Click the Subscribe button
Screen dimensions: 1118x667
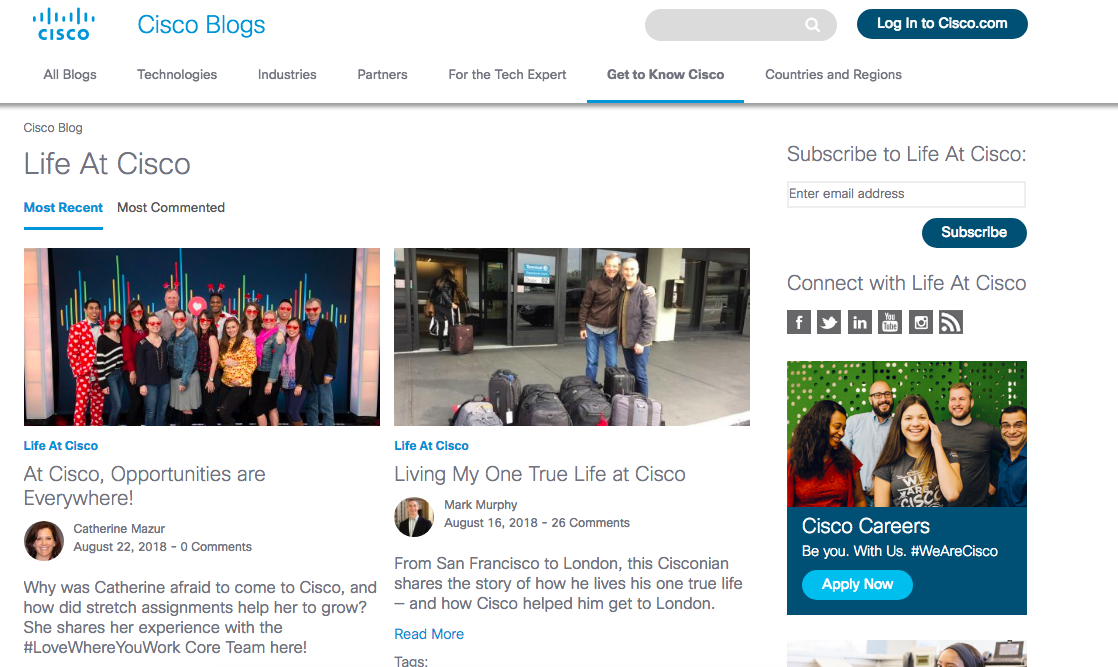(x=974, y=233)
